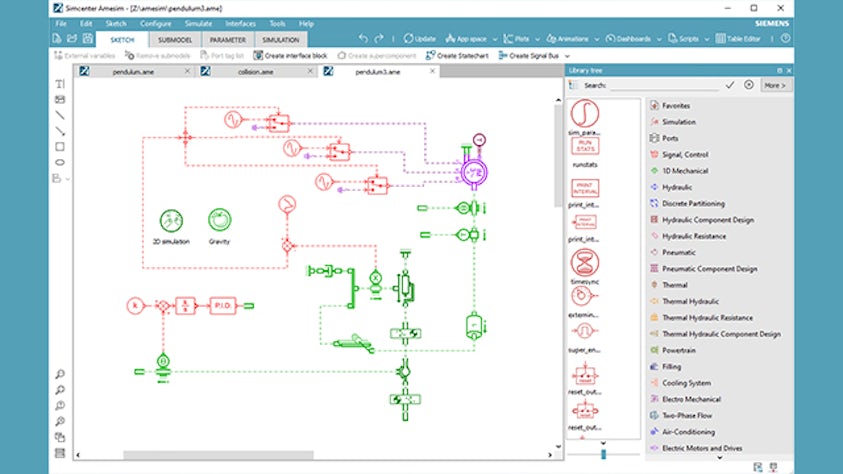Close the pendulum3.ame tab
Viewport: 843px width, 474px height.
pyautogui.click(x=432, y=71)
